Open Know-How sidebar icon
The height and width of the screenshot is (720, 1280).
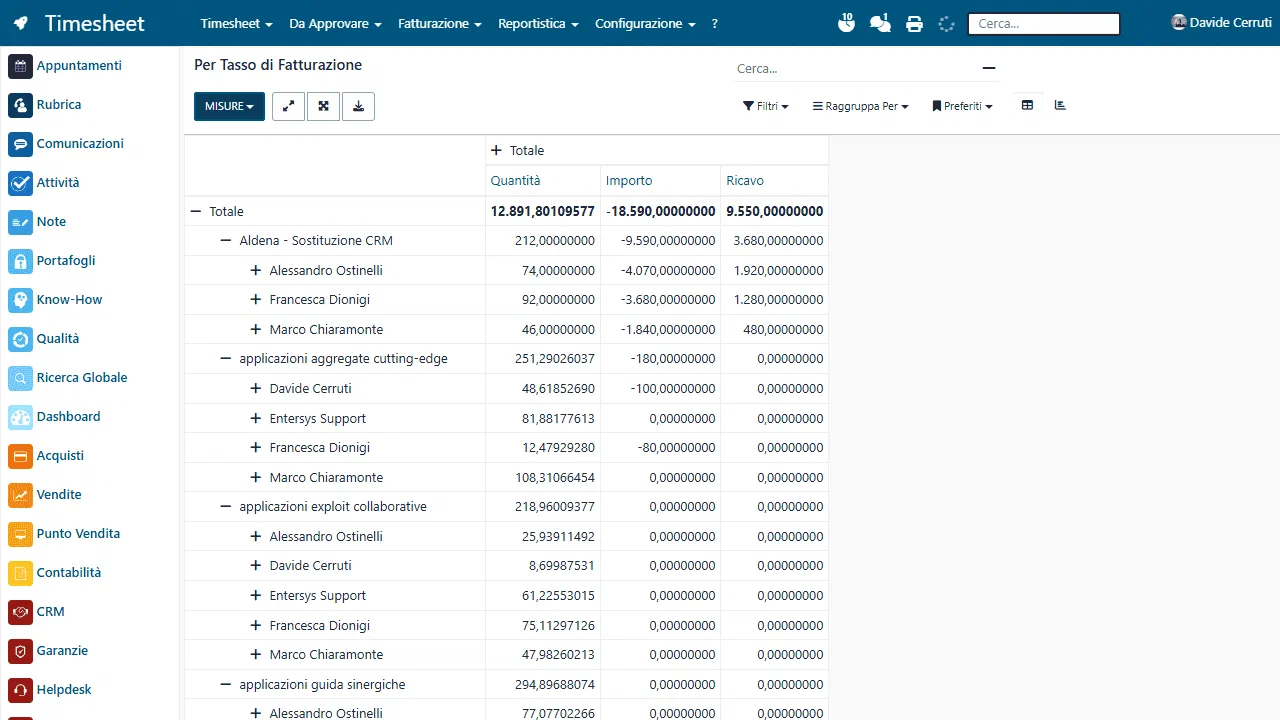20,300
